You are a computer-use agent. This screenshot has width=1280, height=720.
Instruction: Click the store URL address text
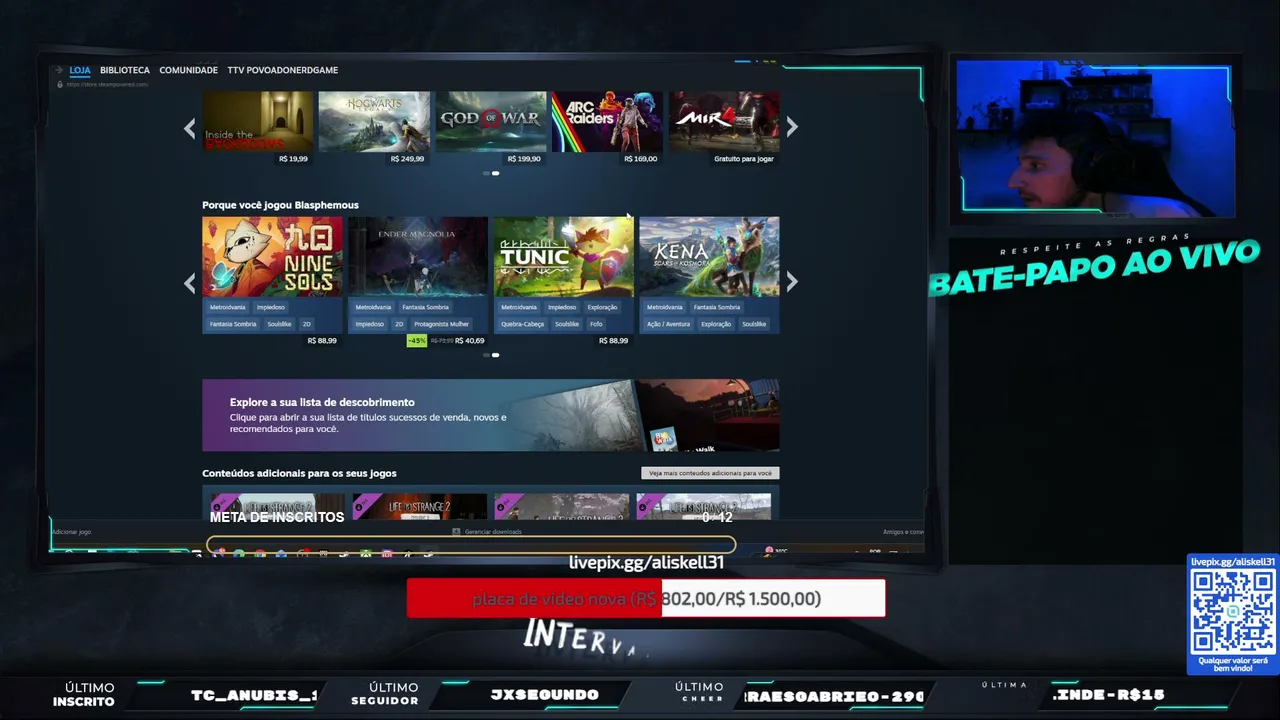tap(107, 84)
